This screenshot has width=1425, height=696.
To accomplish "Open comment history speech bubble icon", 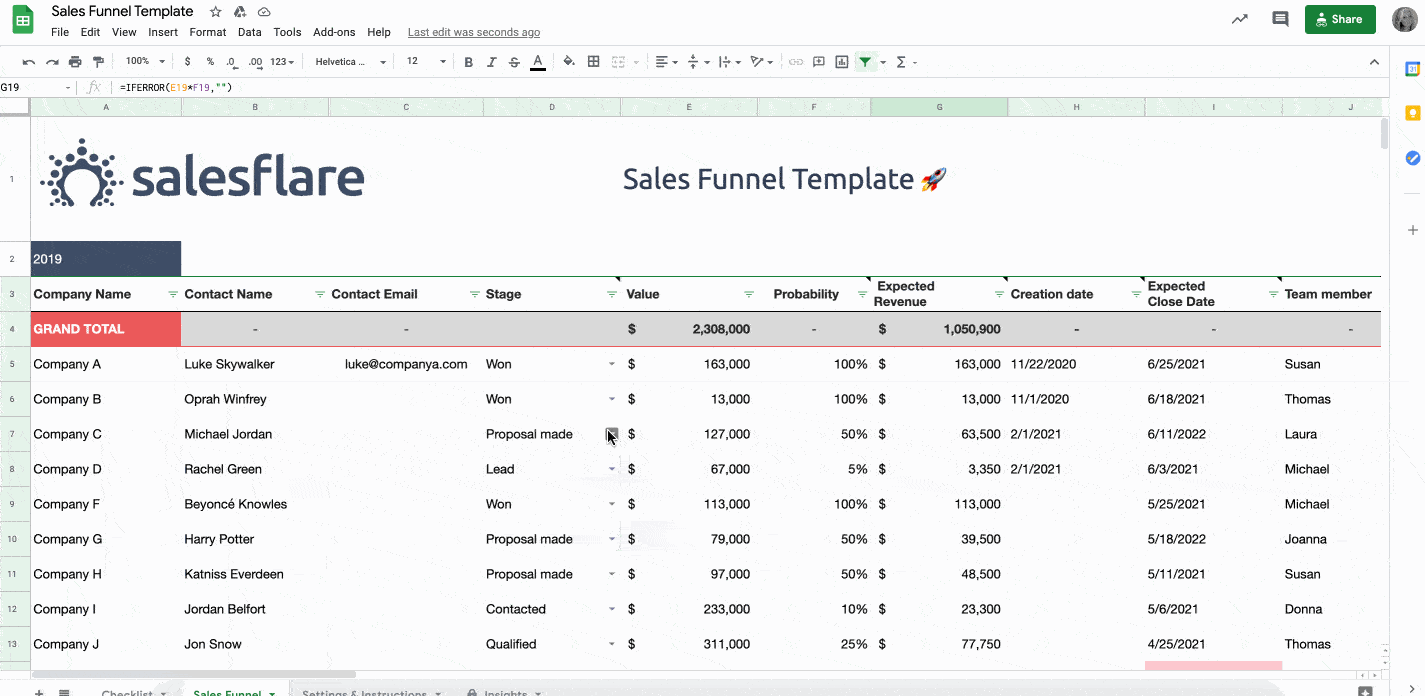I will tap(1280, 19).
